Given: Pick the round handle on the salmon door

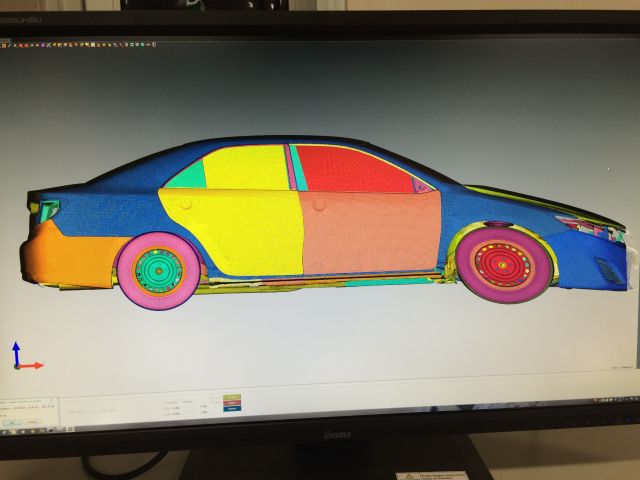Looking at the screenshot, I should pyautogui.click(x=319, y=206).
